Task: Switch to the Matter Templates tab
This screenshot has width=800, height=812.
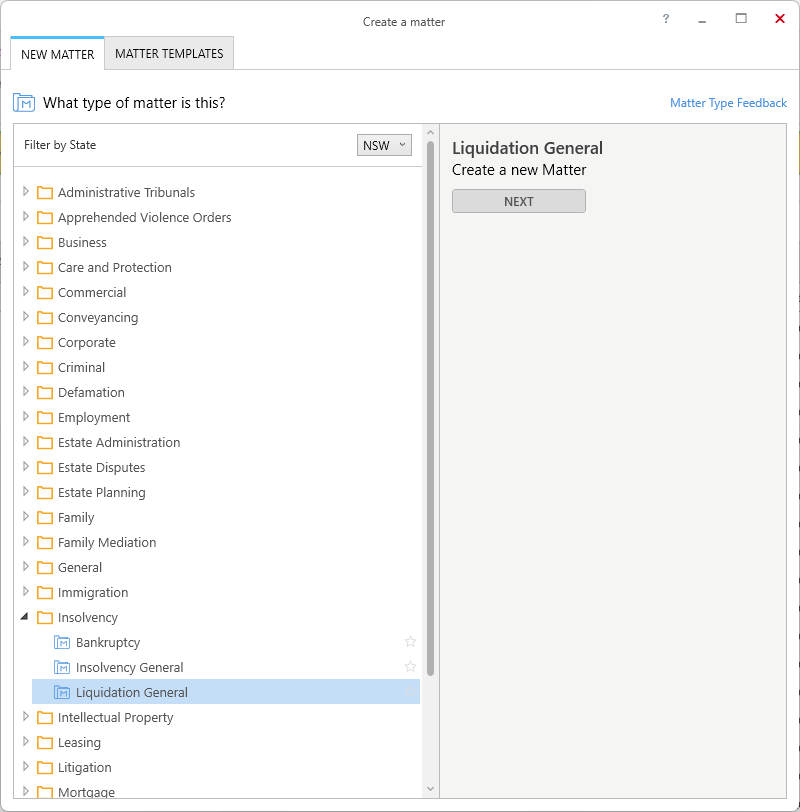Action: pos(169,54)
